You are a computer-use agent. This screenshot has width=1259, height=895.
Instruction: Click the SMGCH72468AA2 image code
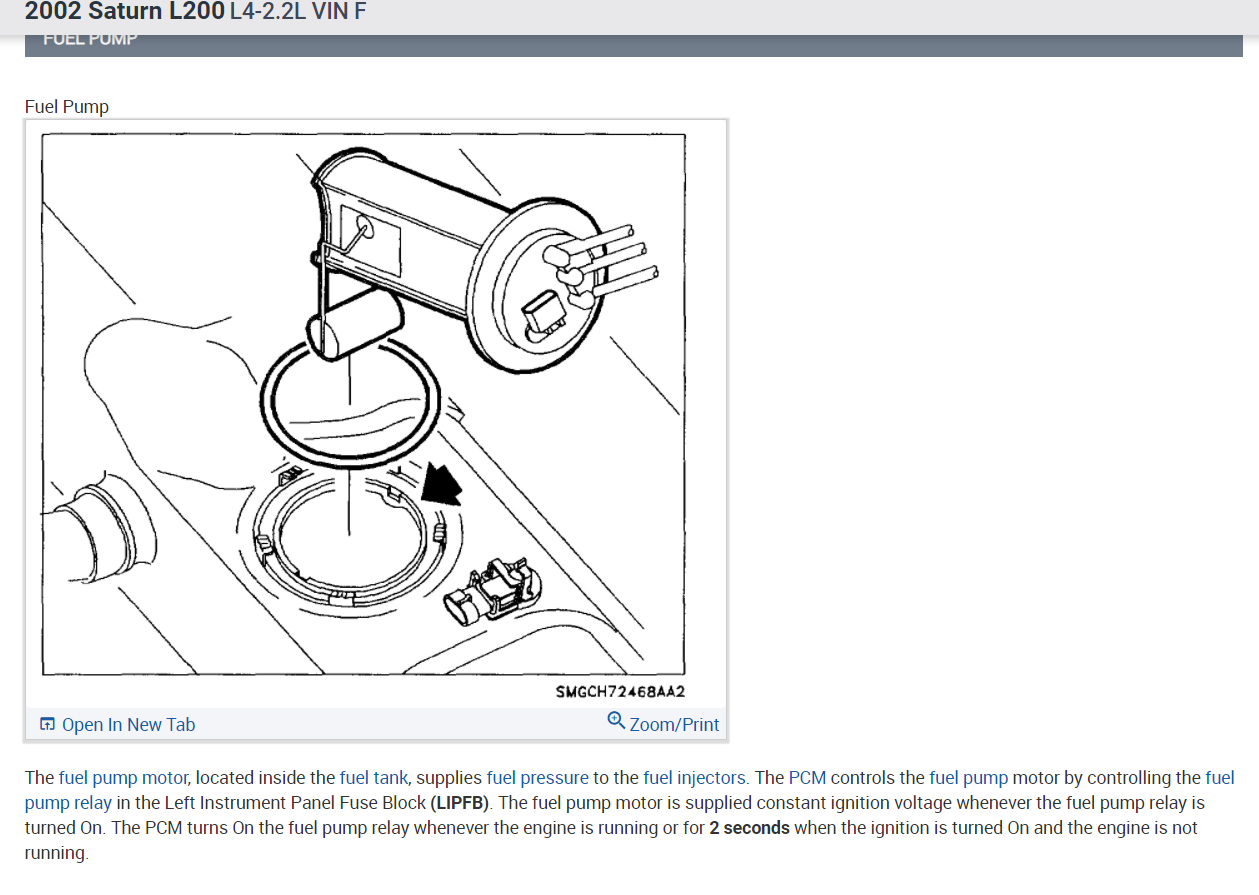pyautogui.click(x=620, y=692)
